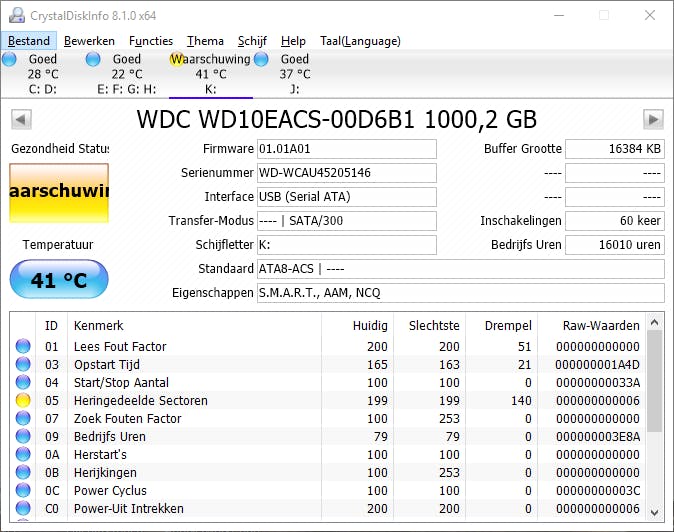Select the J: disk tab
Viewport: 674px width, 532px height.
point(294,74)
